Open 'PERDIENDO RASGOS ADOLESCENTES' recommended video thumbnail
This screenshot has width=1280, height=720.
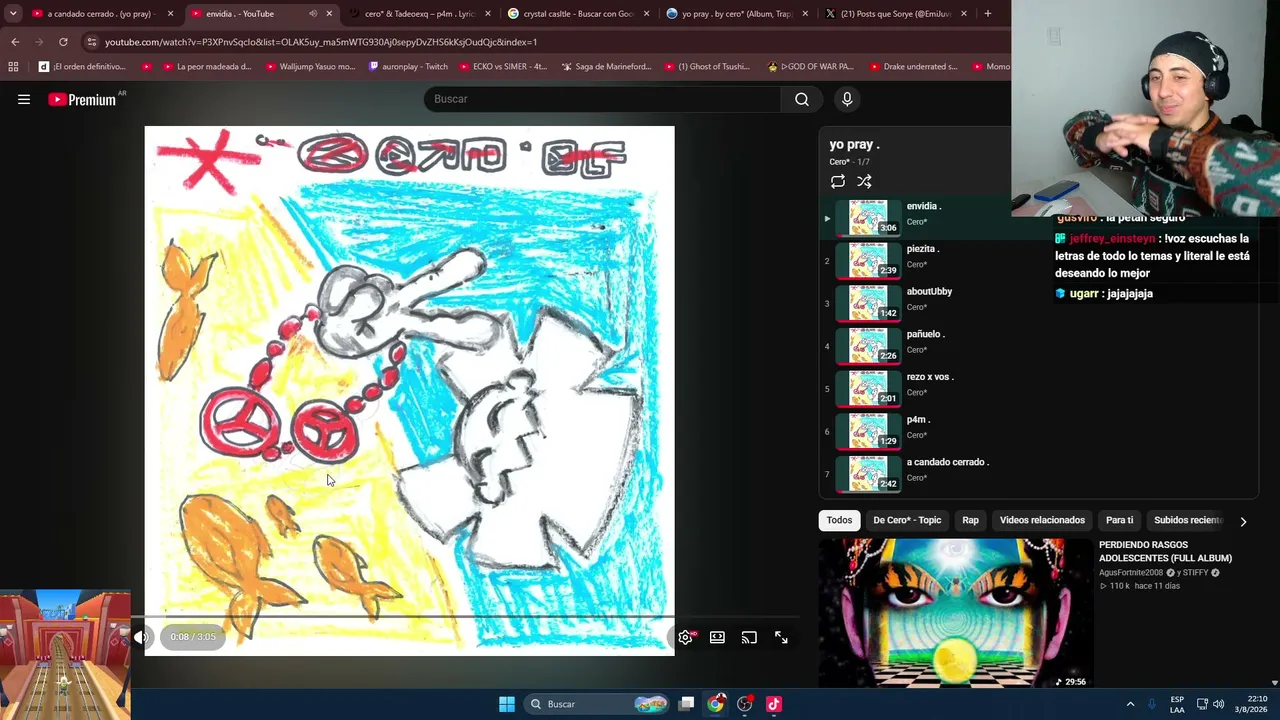(x=955, y=613)
